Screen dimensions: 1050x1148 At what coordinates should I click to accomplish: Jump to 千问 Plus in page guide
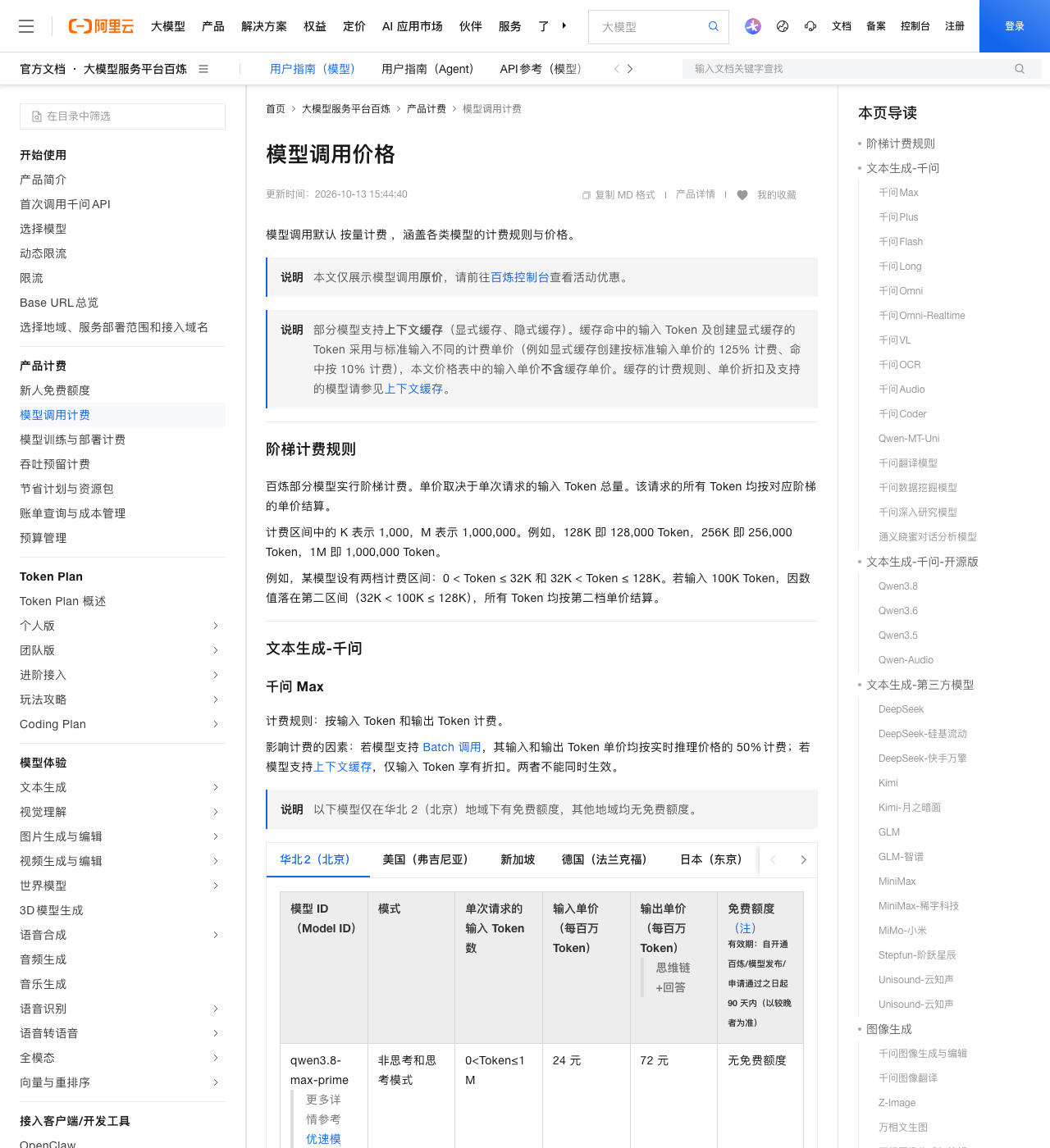coord(898,217)
